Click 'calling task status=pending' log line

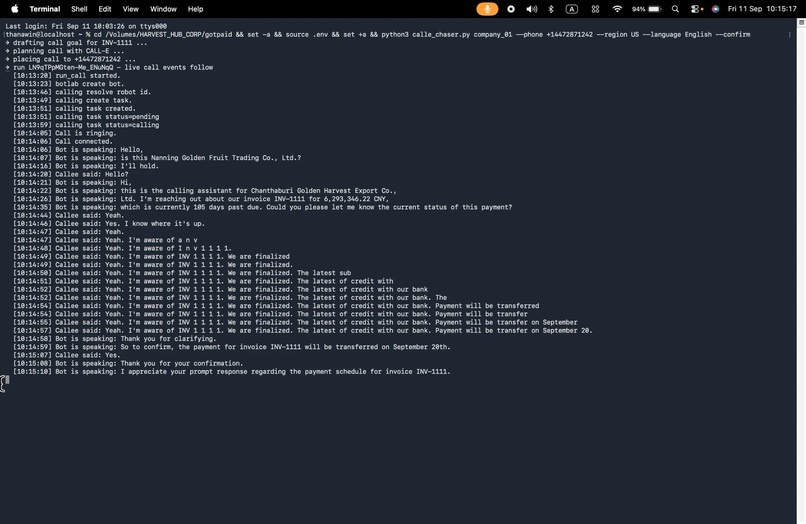point(86,117)
